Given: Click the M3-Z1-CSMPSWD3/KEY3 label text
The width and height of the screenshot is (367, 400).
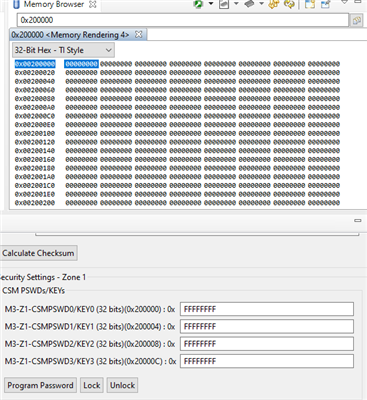Looking at the screenshot, I should coord(90,361).
